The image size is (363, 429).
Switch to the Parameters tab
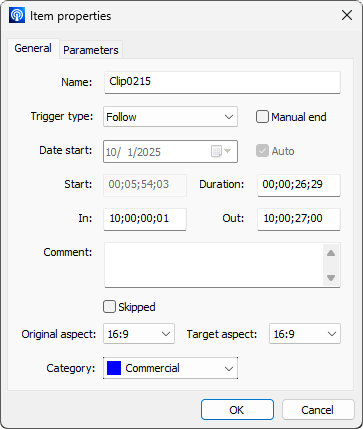point(91,50)
